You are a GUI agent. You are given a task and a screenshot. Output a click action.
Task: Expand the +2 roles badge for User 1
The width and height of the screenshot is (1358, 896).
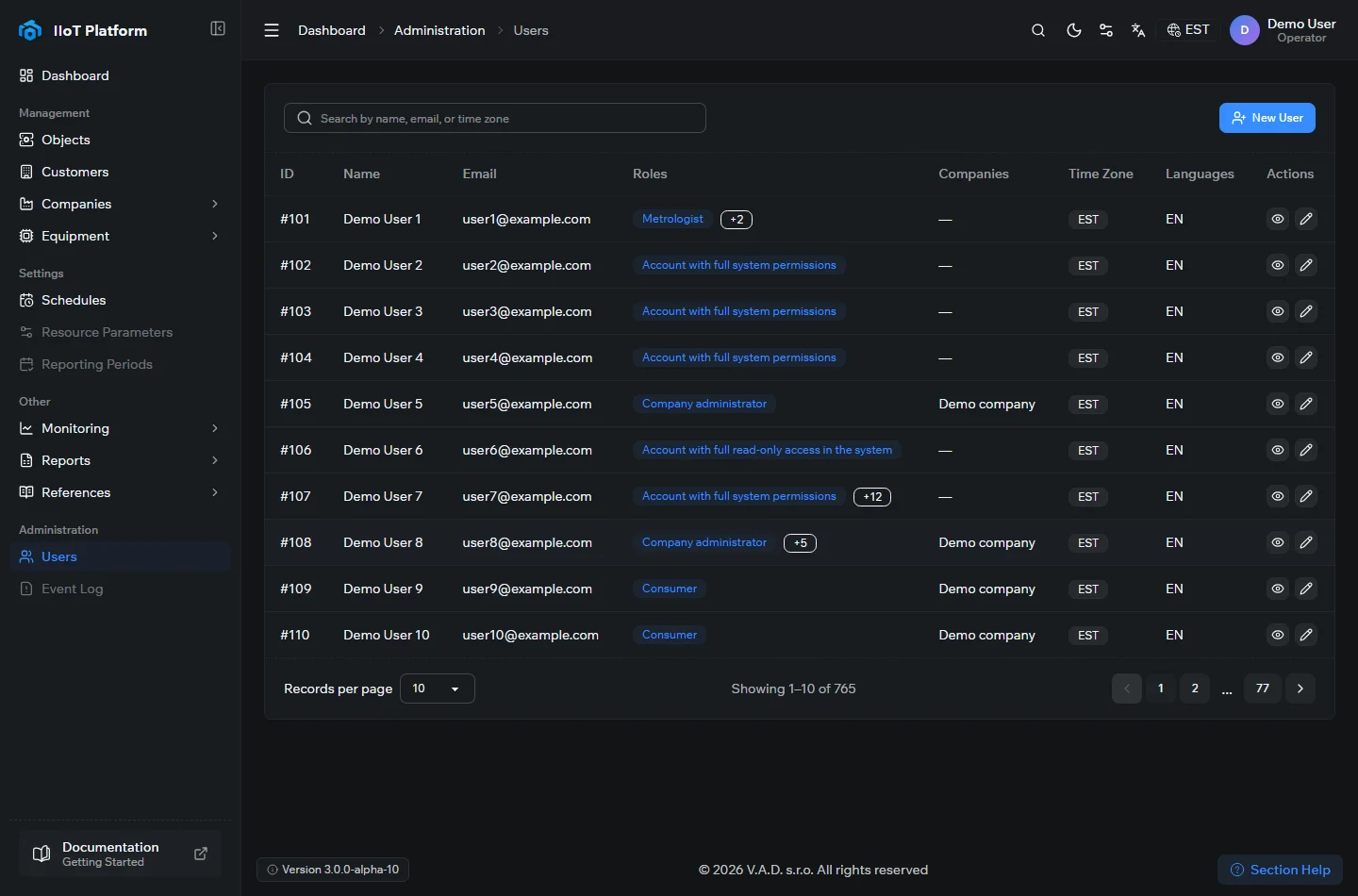coord(737,220)
